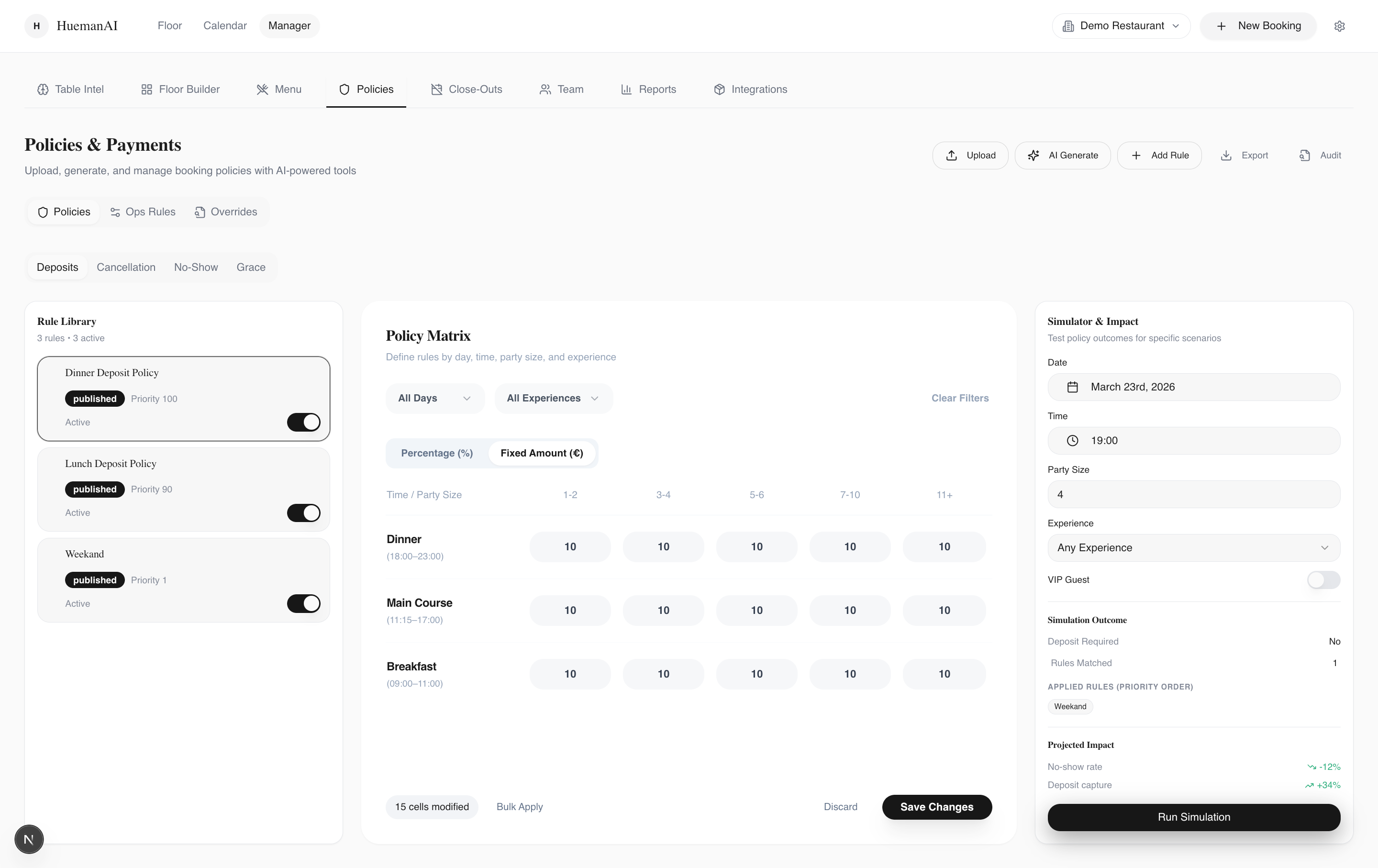Click the Clear Filters link
This screenshot has width=1378, height=868.
coord(960,398)
